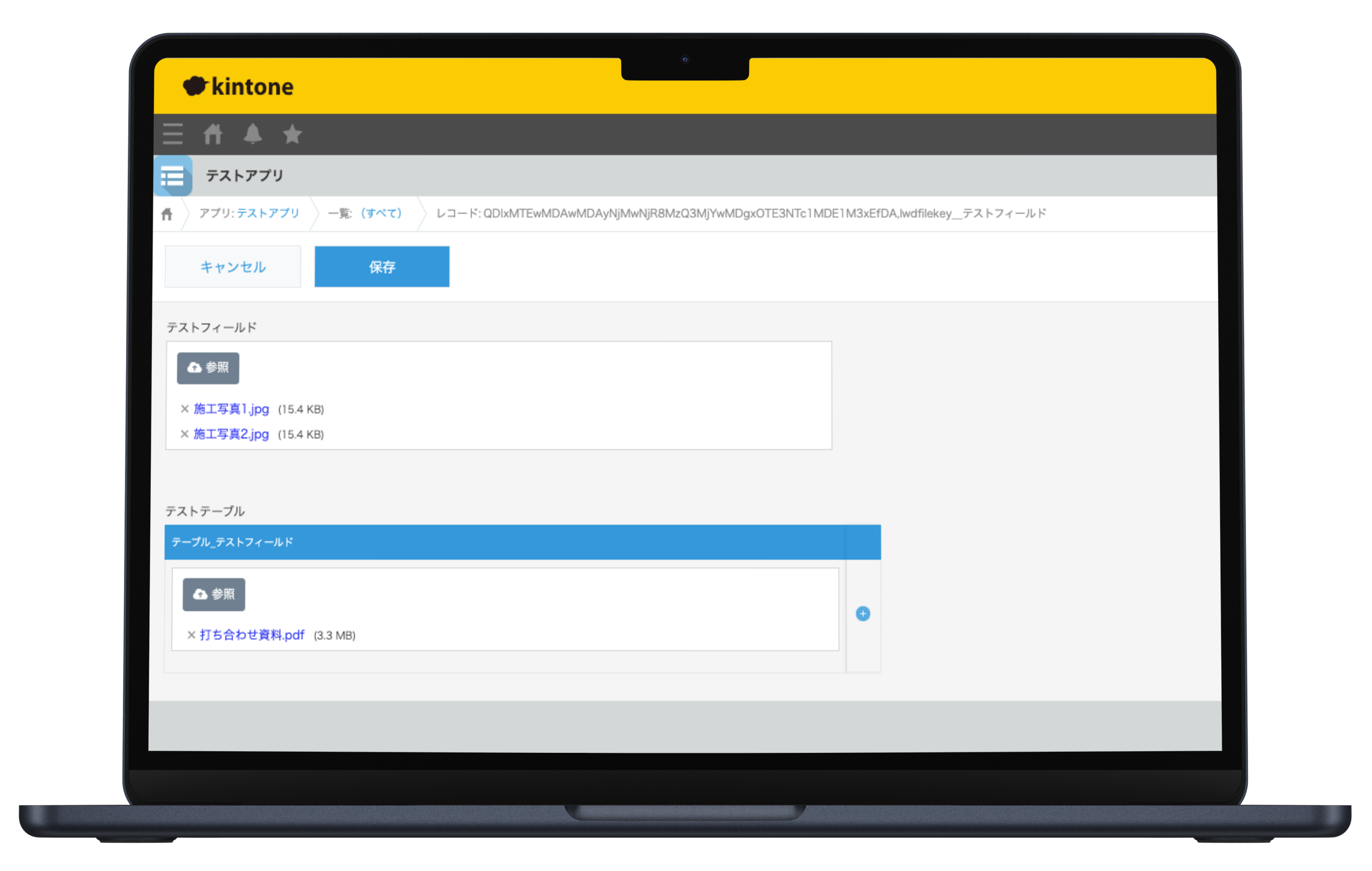This screenshot has height=871, width=1372.
Task: Open 施工写真1.jpg file link
Action: click(x=231, y=409)
